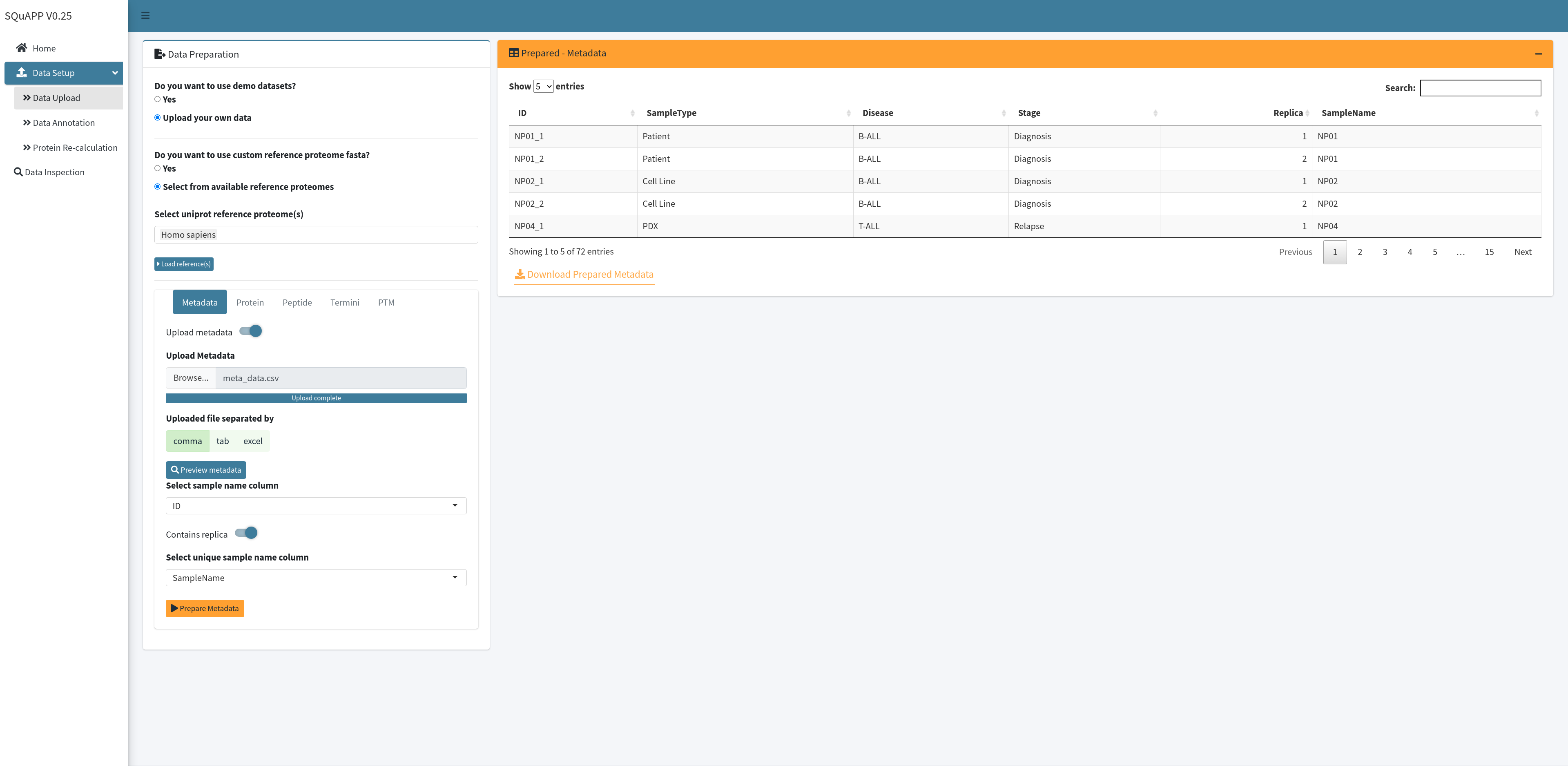Click the Stage column sort arrows
This screenshot has height=766, width=1568.
click(1155, 113)
